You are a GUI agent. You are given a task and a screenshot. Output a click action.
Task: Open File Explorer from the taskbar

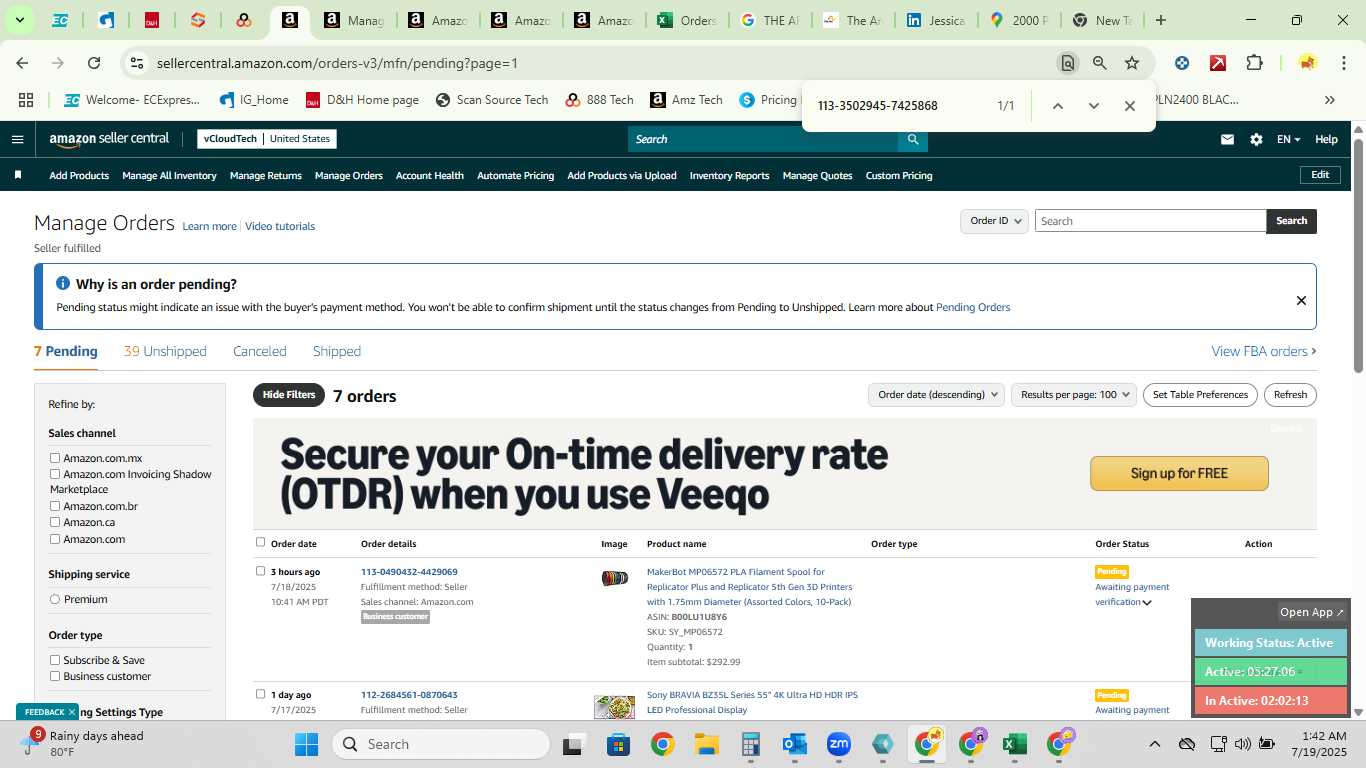click(x=707, y=744)
